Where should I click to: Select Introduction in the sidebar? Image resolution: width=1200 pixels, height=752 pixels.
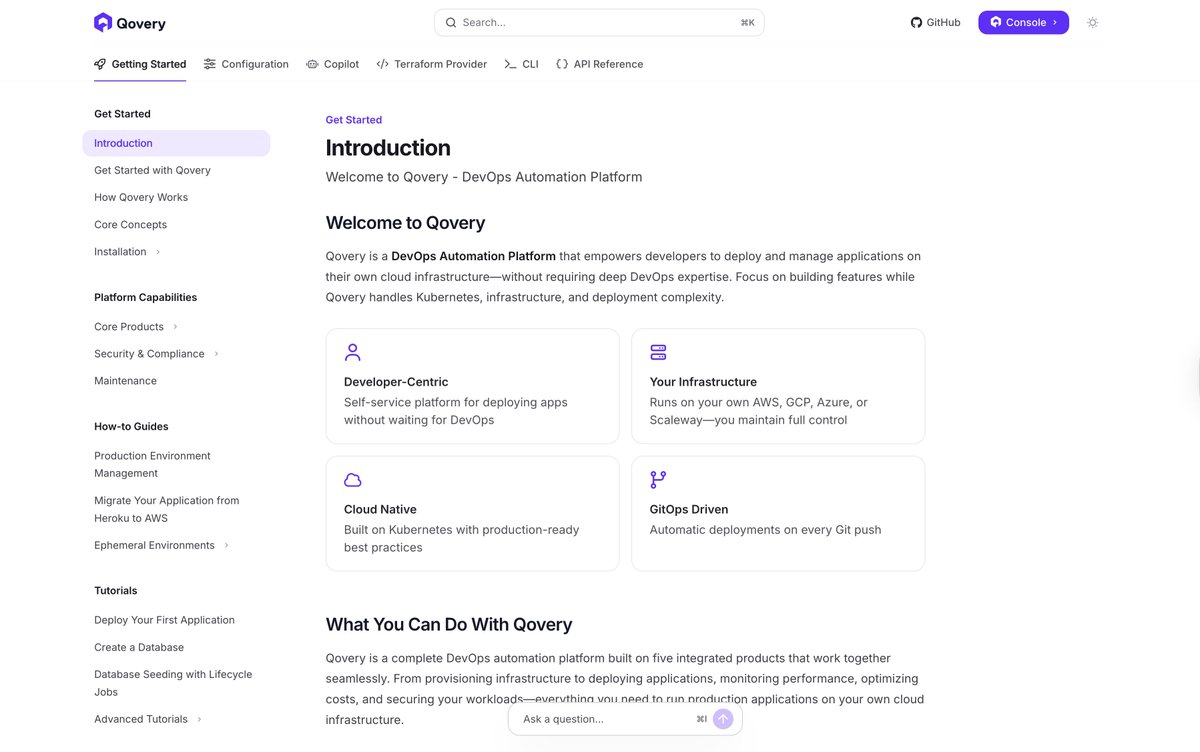[x=176, y=143]
